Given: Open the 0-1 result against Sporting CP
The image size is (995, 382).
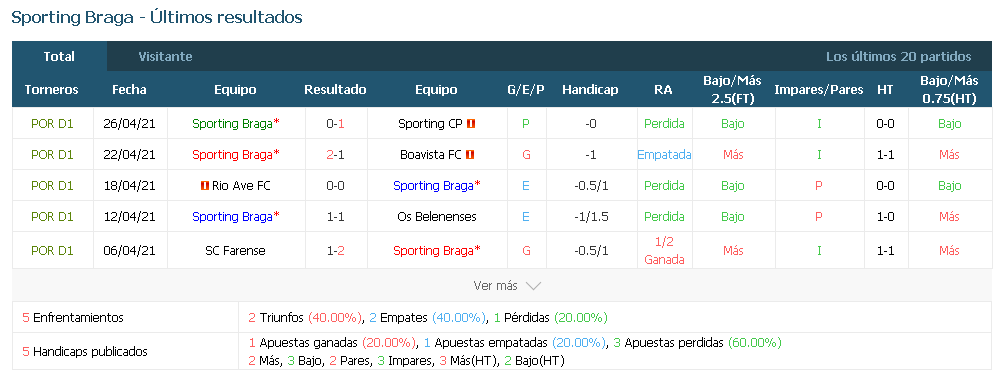Looking at the screenshot, I should click(x=335, y=124).
